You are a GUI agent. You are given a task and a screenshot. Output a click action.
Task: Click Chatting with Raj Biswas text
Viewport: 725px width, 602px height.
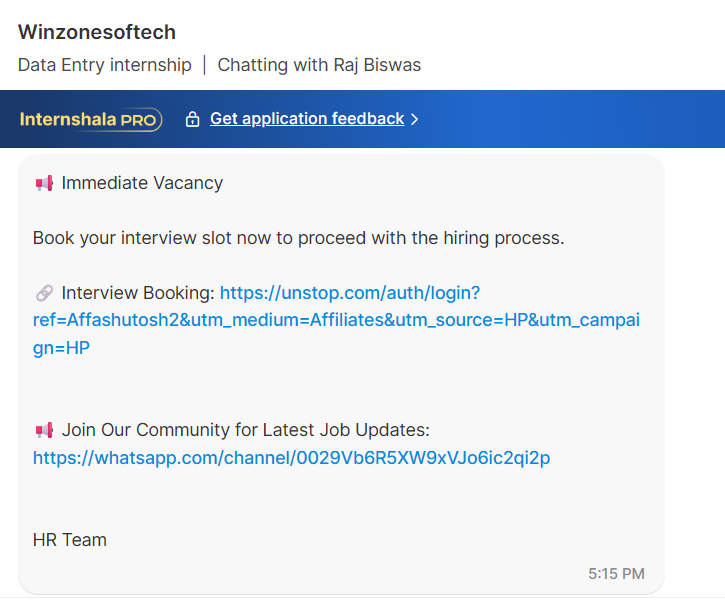click(319, 65)
